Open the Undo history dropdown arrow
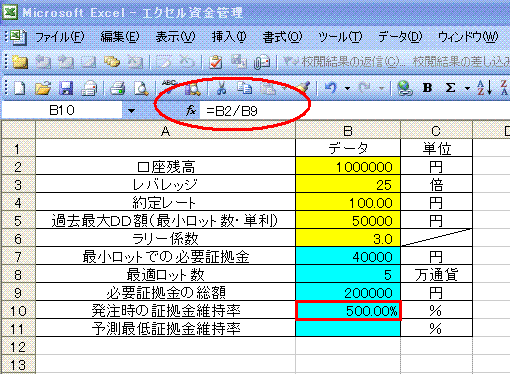This screenshot has width=510, height=374. tap(347, 89)
